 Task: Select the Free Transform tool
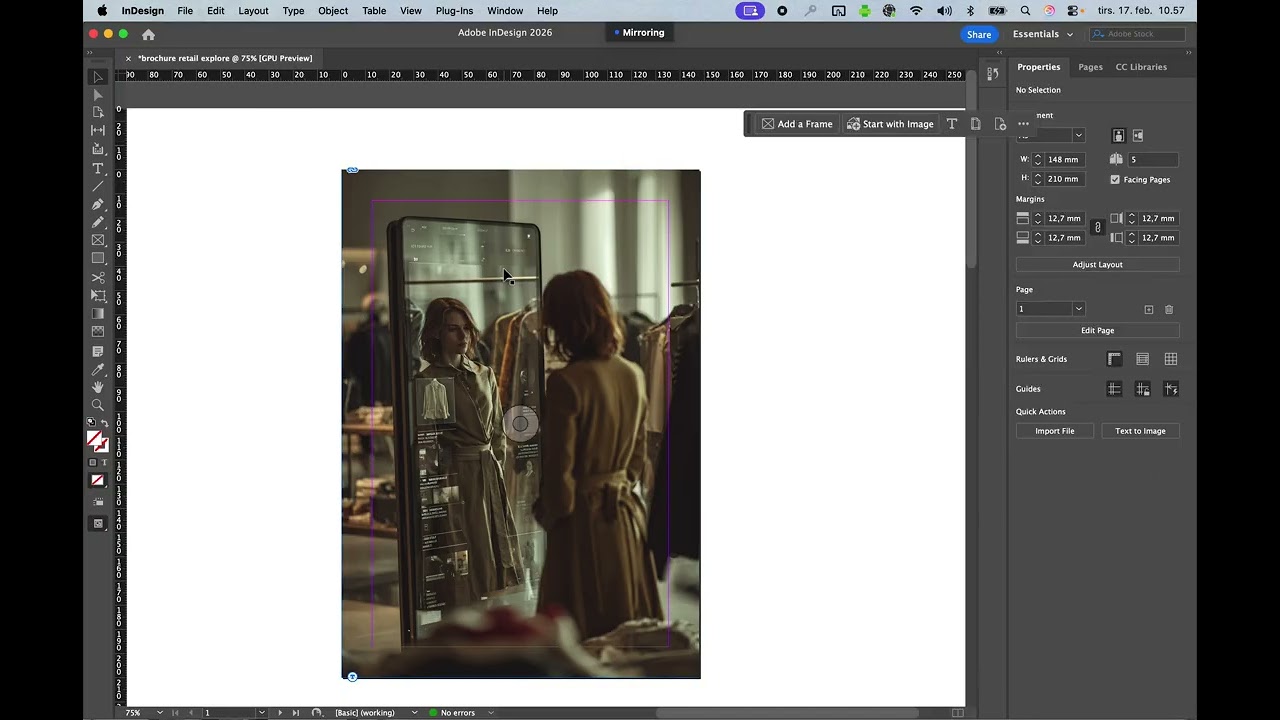tap(98, 296)
